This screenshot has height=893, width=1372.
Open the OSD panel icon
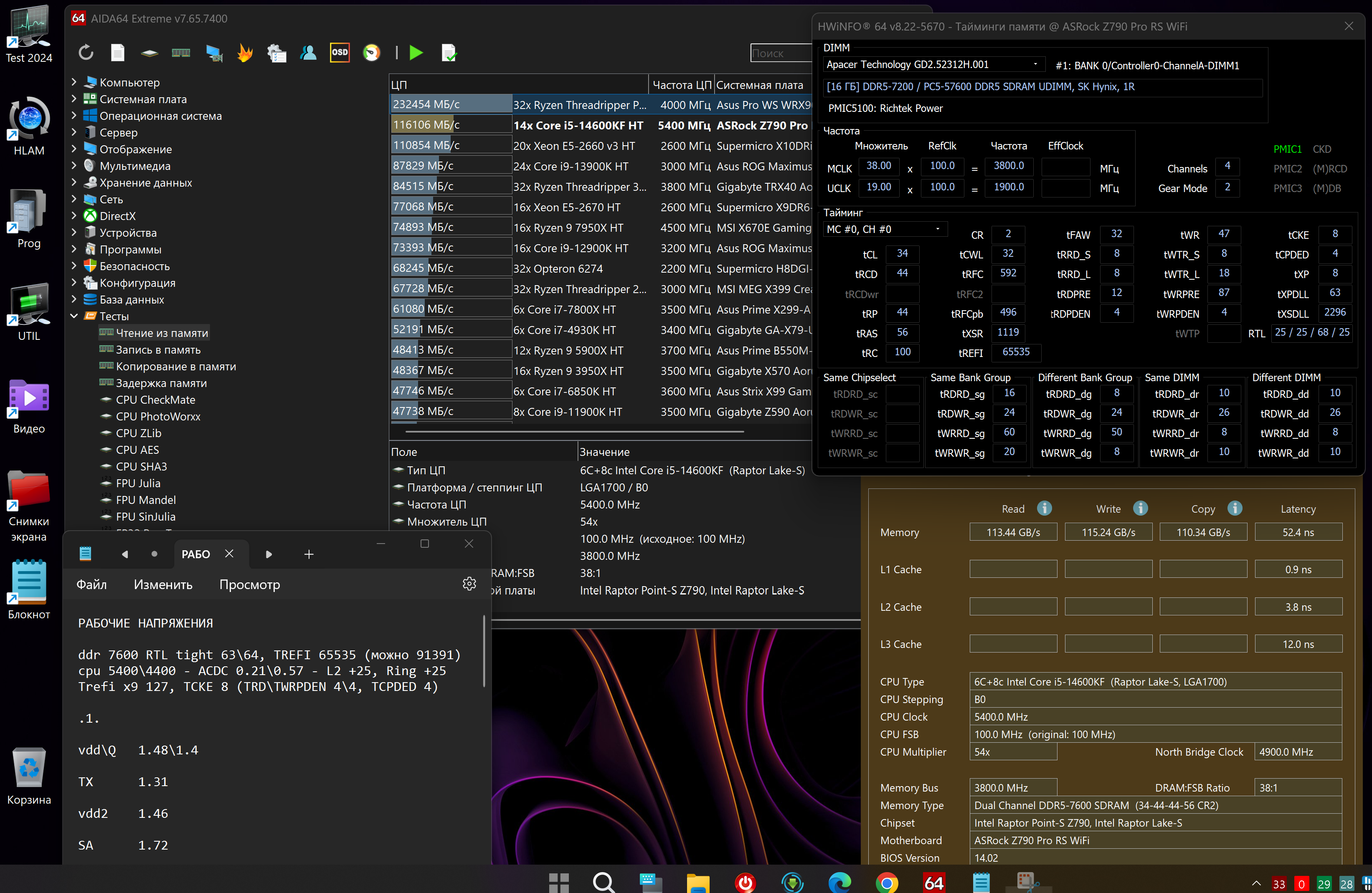click(340, 53)
